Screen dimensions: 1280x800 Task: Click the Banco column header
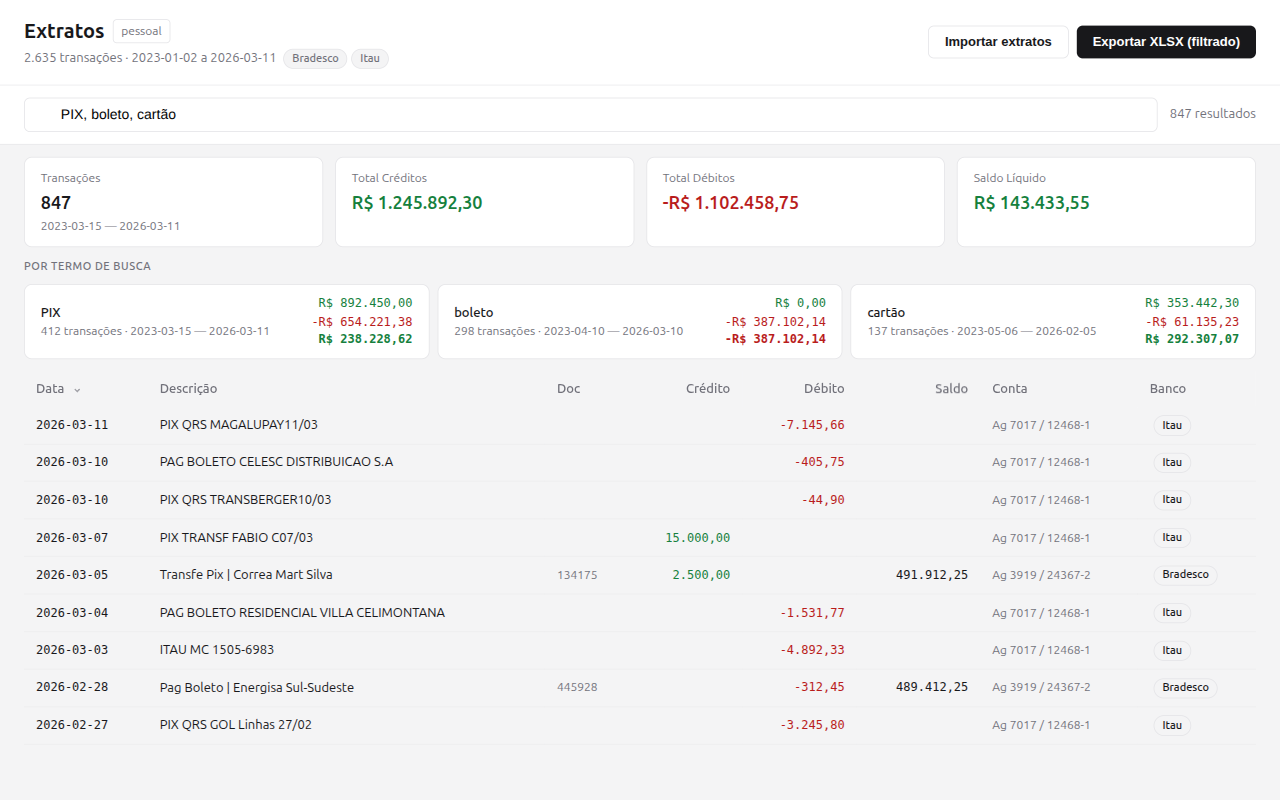pyautogui.click(x=1167, y=389)
